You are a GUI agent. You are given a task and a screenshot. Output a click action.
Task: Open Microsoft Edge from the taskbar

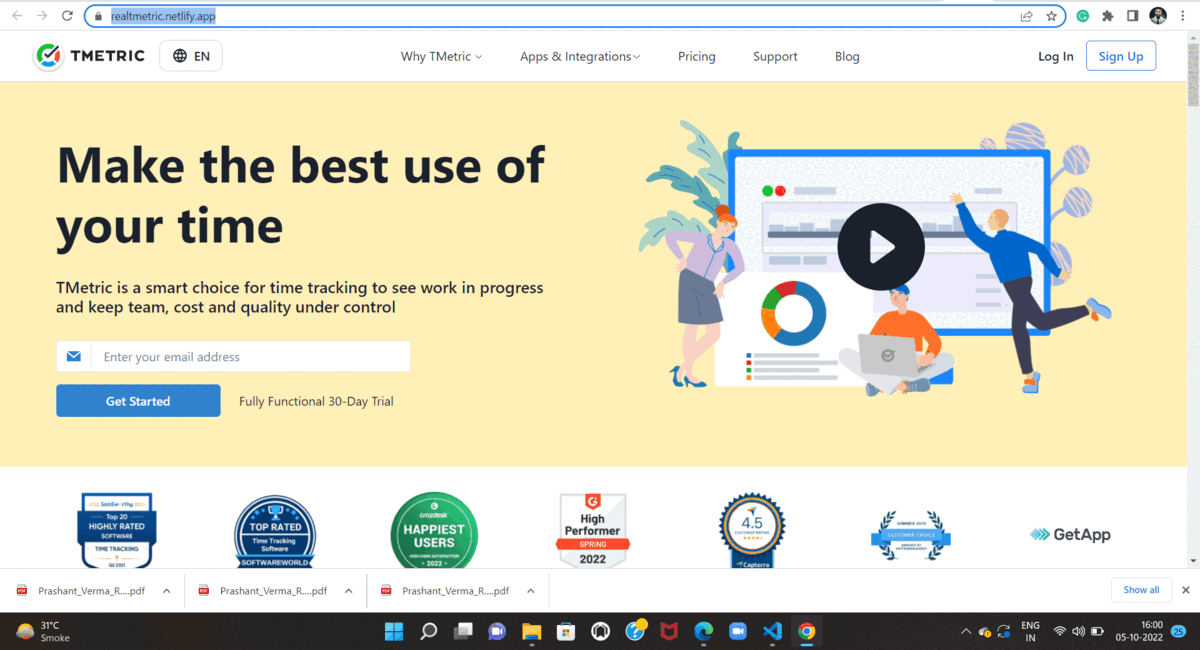click(x=701, y=631)
